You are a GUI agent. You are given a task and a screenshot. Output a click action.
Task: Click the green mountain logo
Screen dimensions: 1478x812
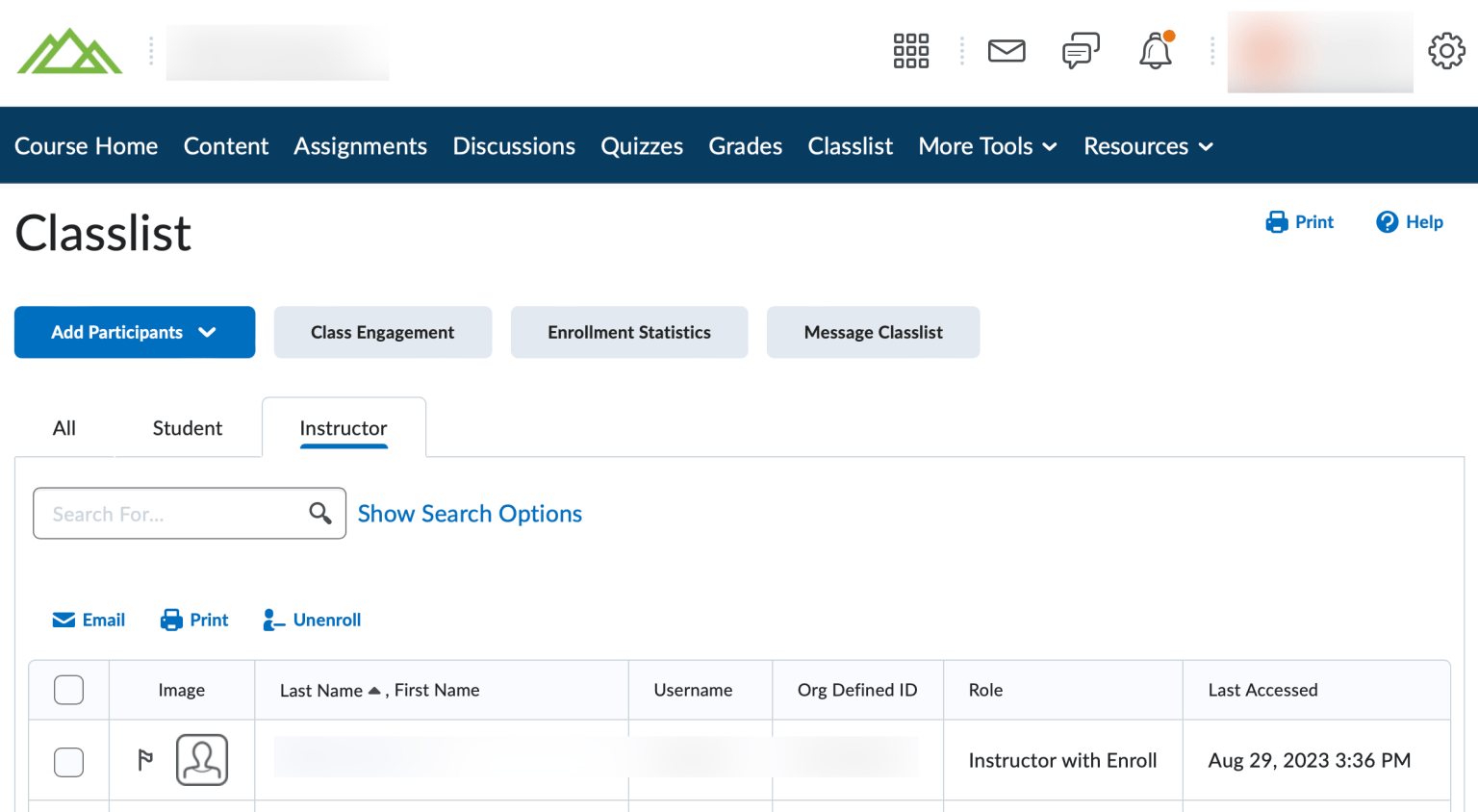pyautogui.click(x=69, y=52)
